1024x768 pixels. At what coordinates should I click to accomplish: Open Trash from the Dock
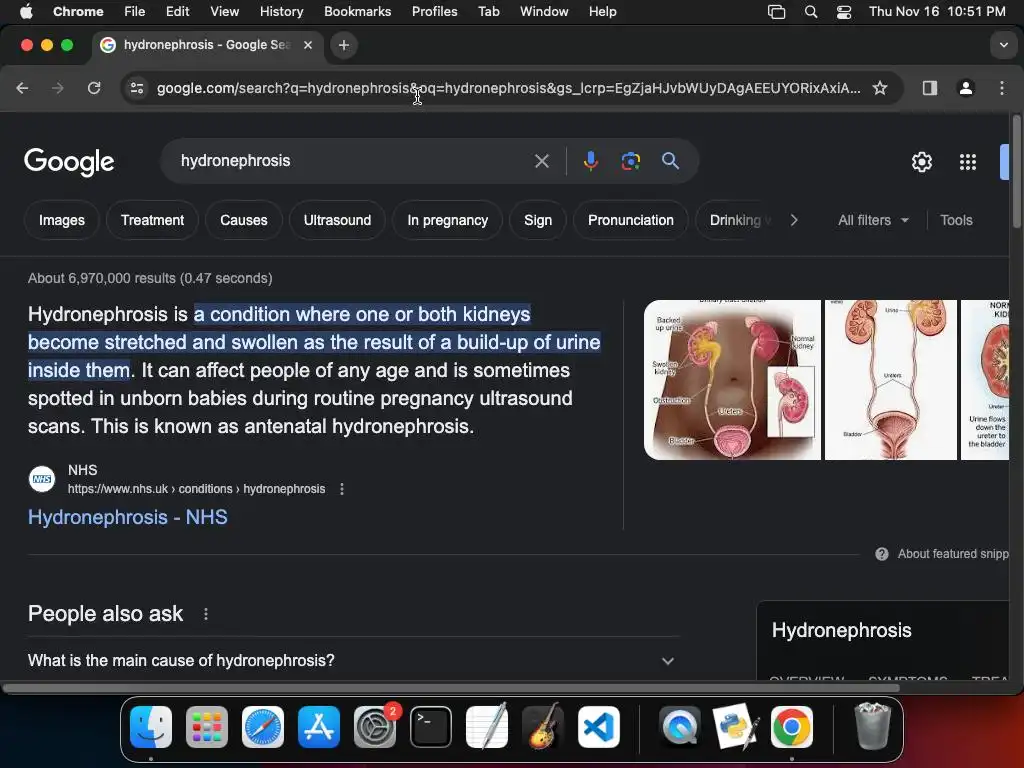tap(872, 726)
